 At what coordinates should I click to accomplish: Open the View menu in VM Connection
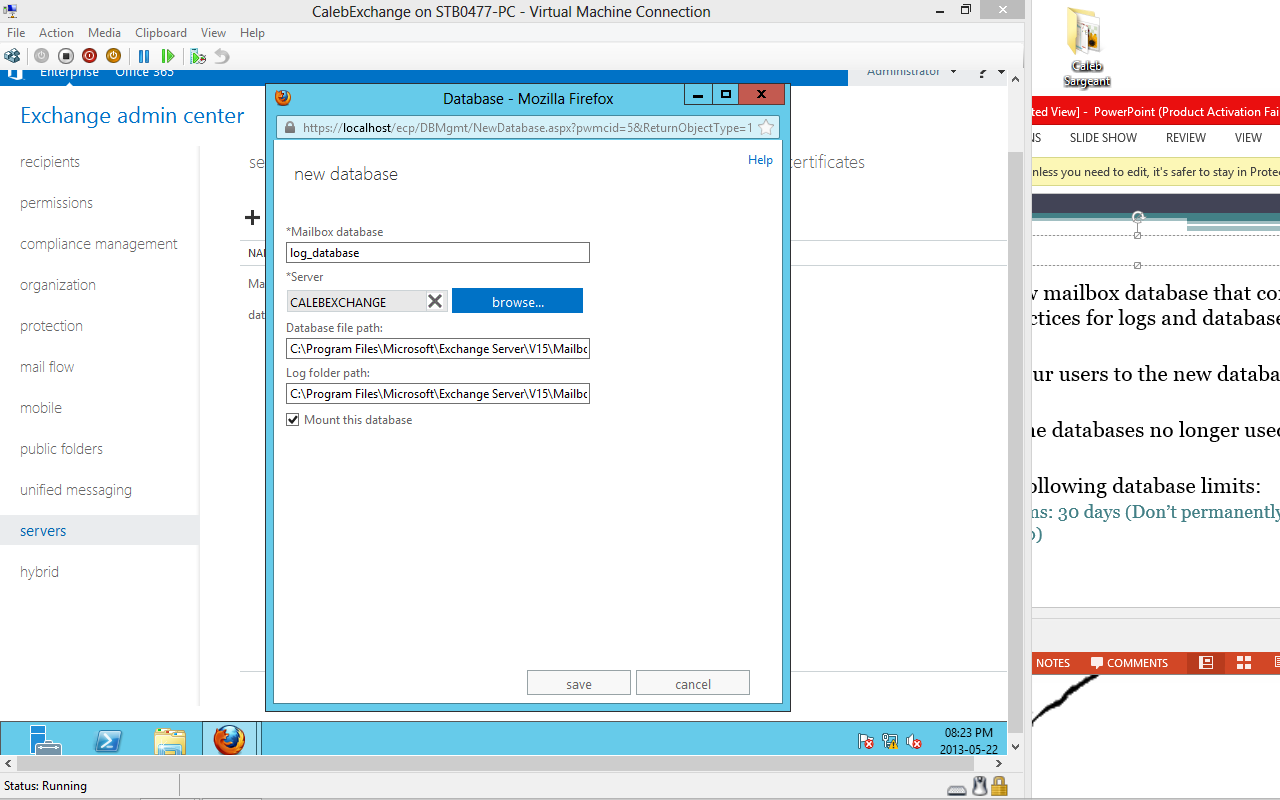[x=213, y=33]
